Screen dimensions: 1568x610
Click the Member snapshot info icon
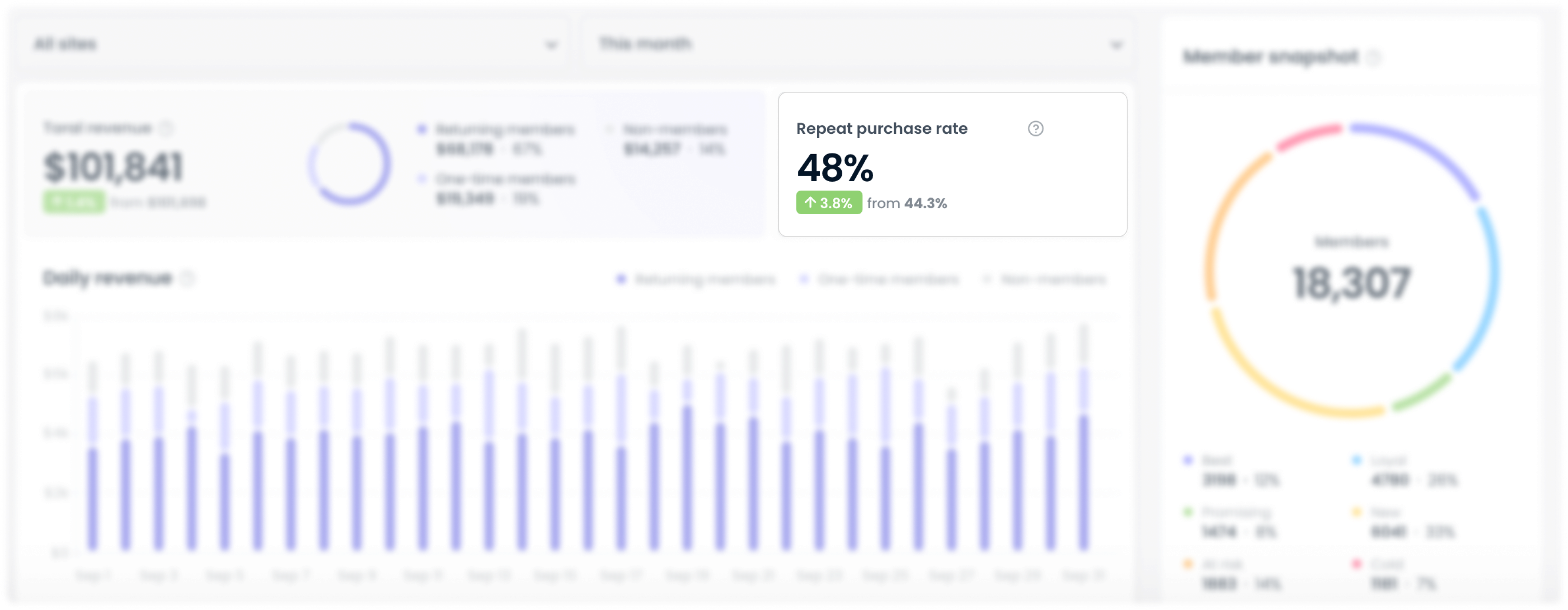pos(1377,57)
